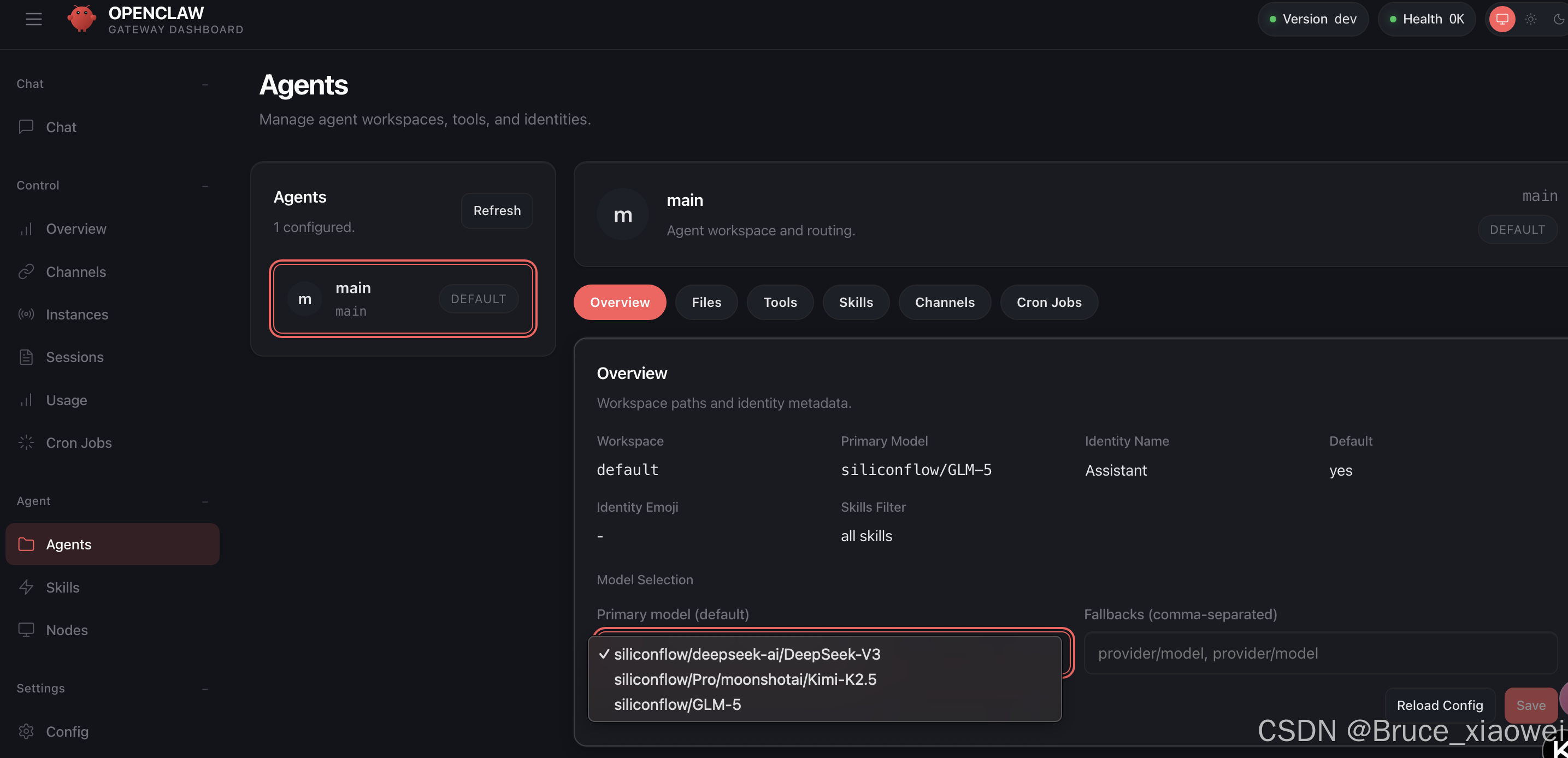Open Config via the gear icon
1568x758 pixels.
point(26,731)
